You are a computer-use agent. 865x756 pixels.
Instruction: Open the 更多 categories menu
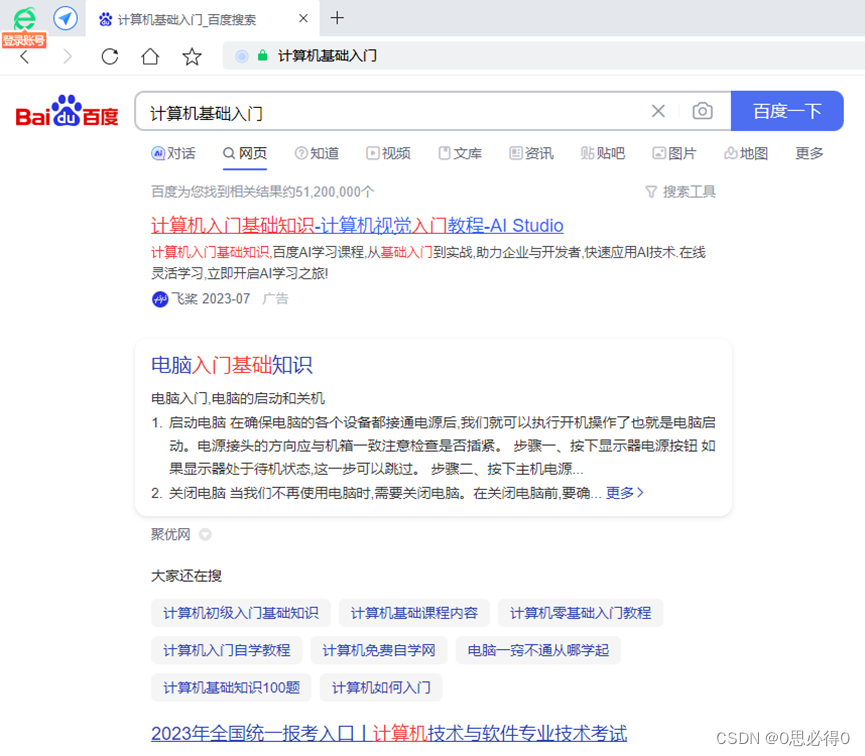(x=809, y=153)
